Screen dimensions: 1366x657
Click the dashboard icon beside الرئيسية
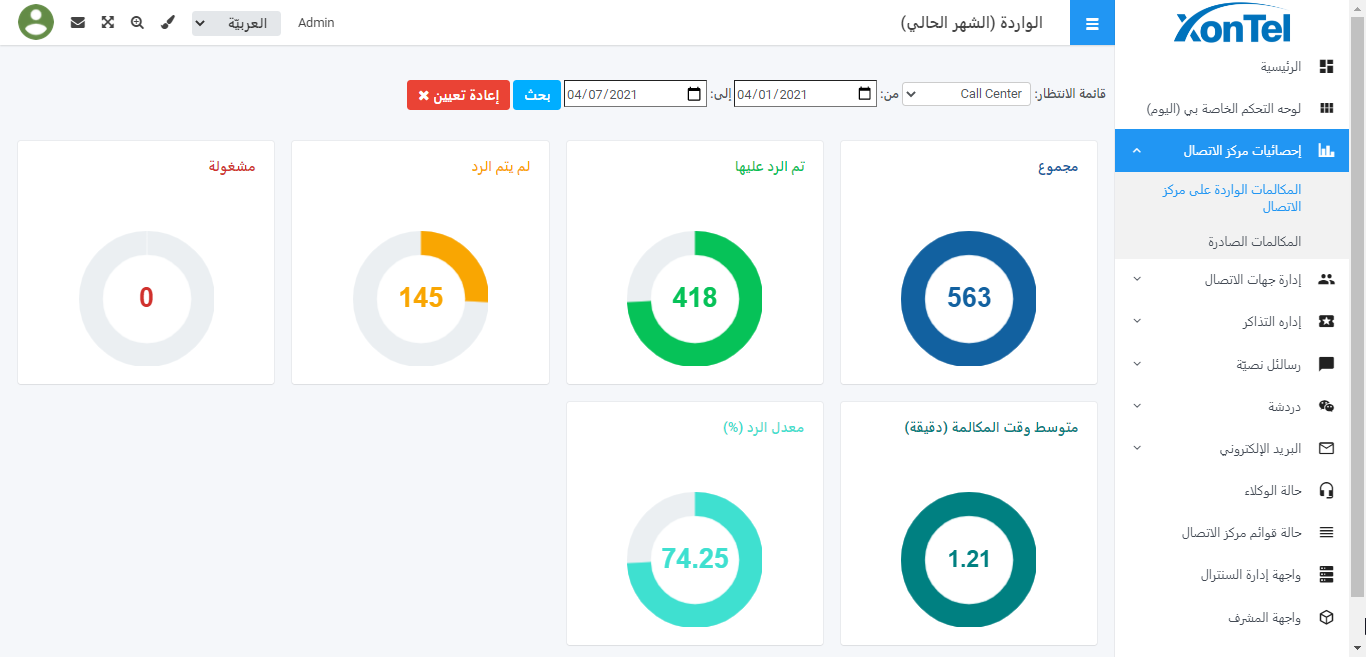(x=1327, y=67)
